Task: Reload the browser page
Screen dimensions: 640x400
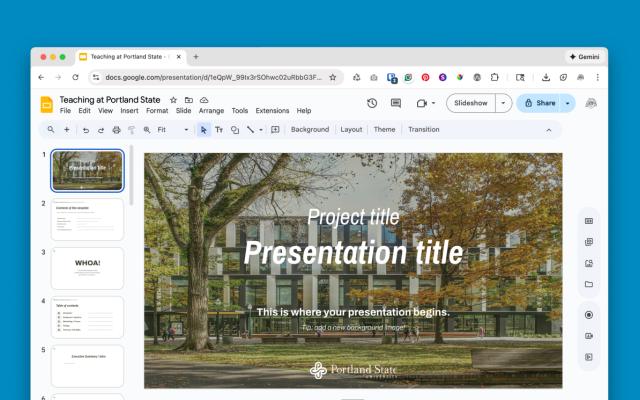Action: (x=75, y=77)
